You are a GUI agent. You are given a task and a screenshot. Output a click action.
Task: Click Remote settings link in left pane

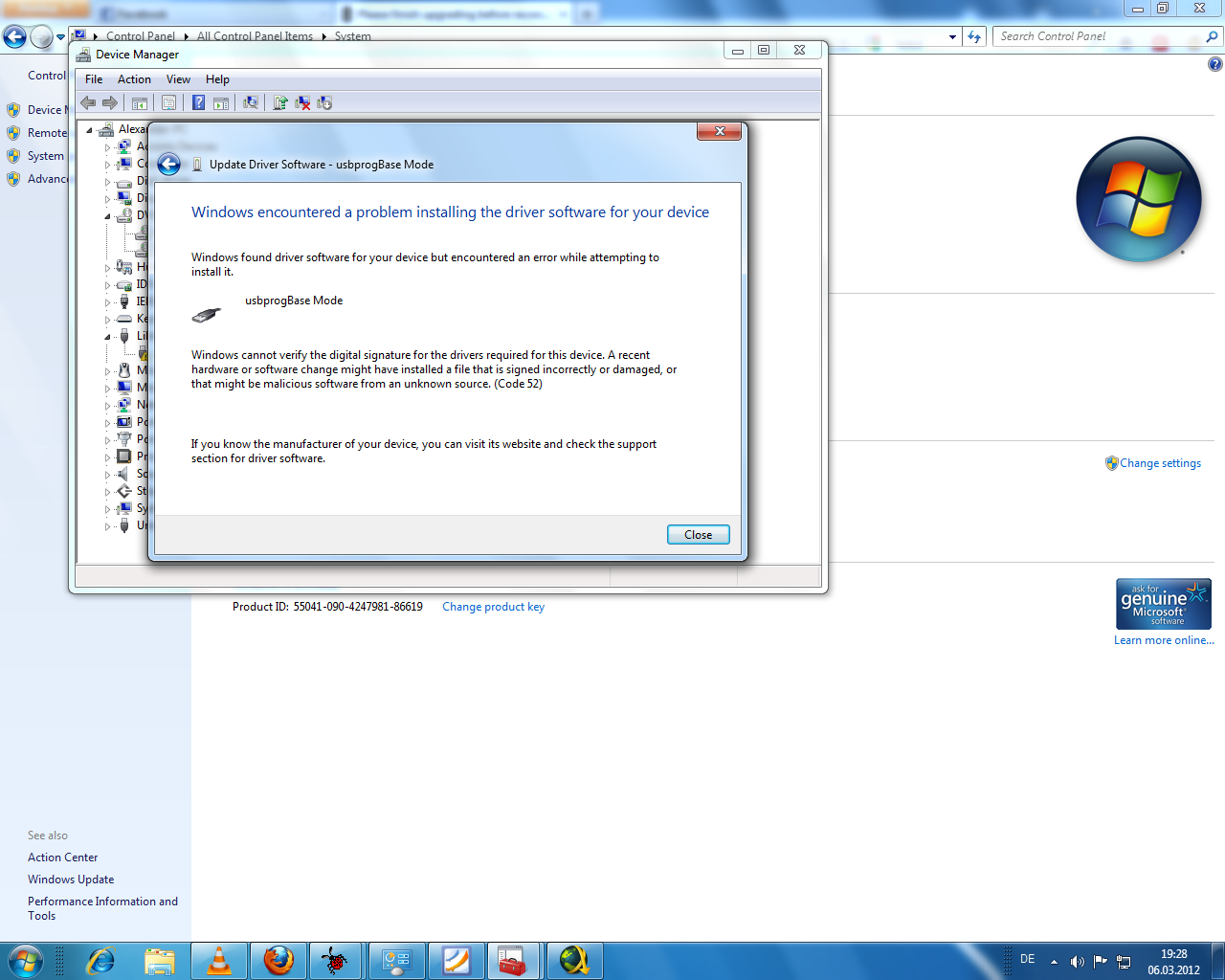47,133
